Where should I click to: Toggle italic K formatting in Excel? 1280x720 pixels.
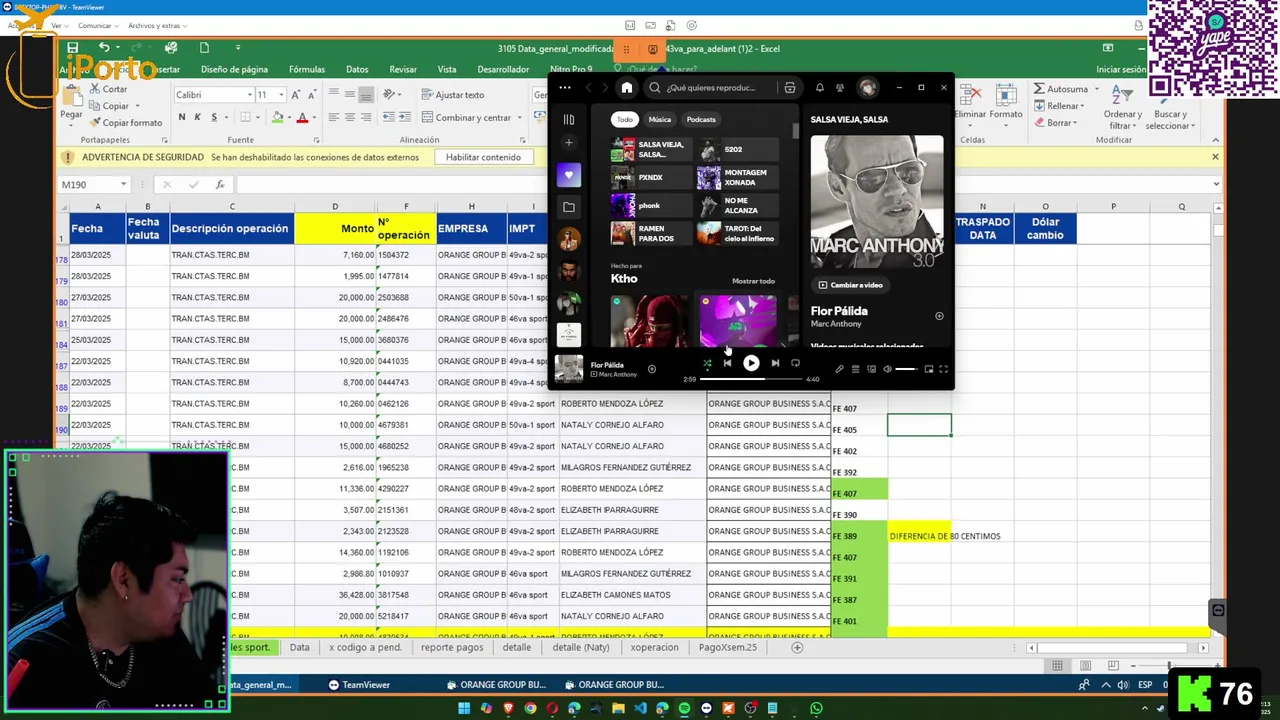(x=197, y=118)
